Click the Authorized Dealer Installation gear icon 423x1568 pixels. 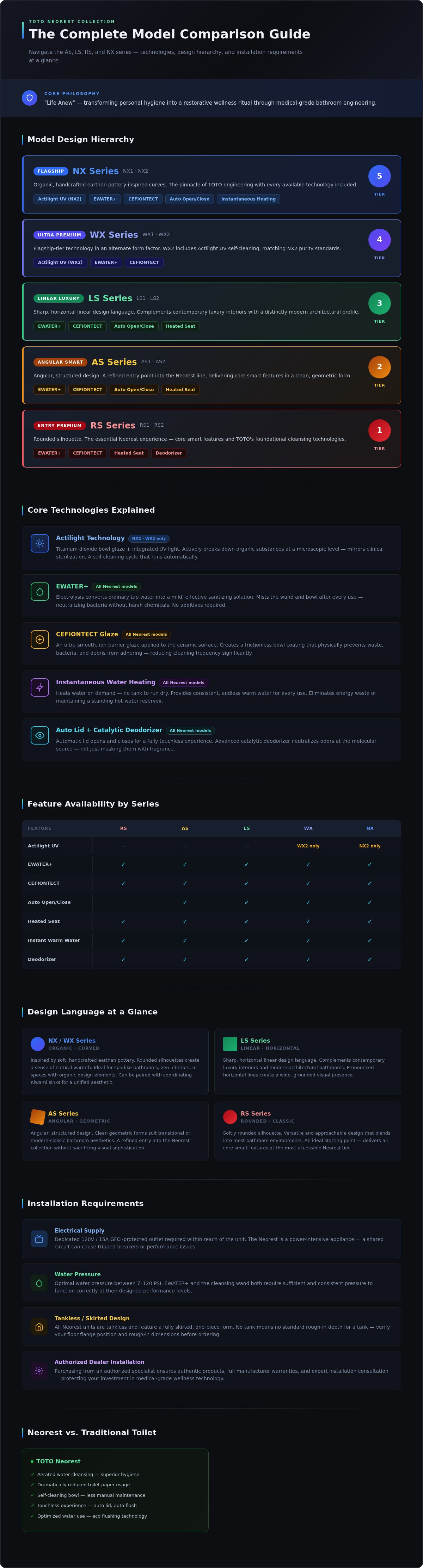(x=39, y=1371)
